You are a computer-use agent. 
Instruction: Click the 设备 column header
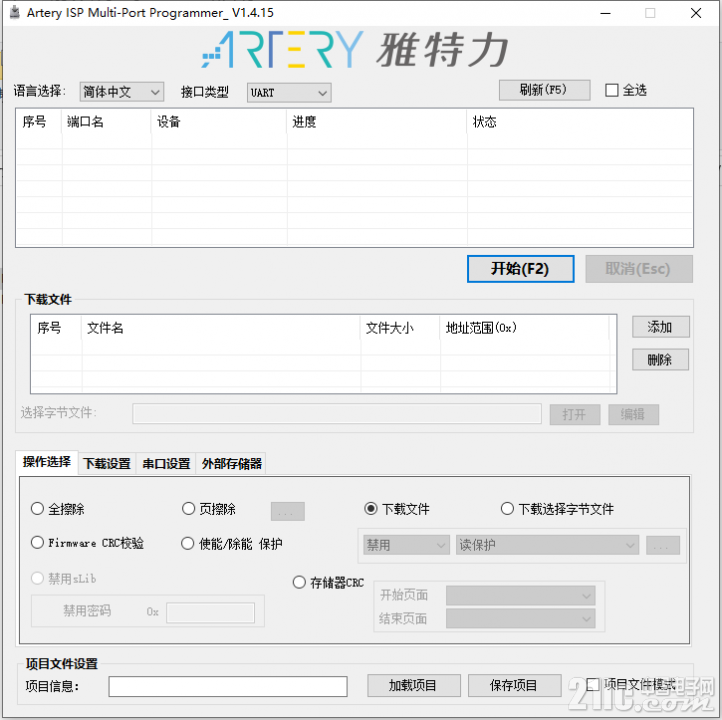click(x=219, y=122)
